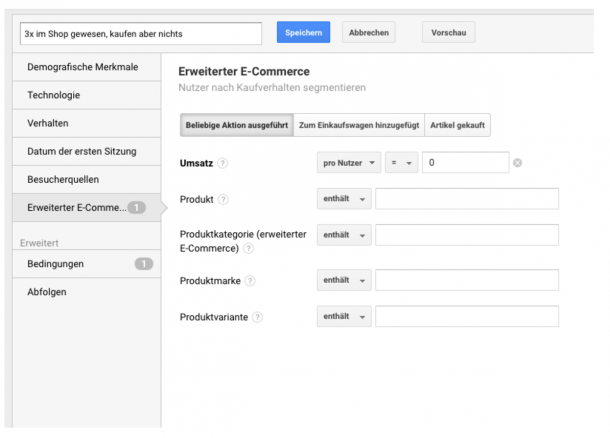
Task: Click the 'Produktvariante' field label
Action: tap(214, 317)
